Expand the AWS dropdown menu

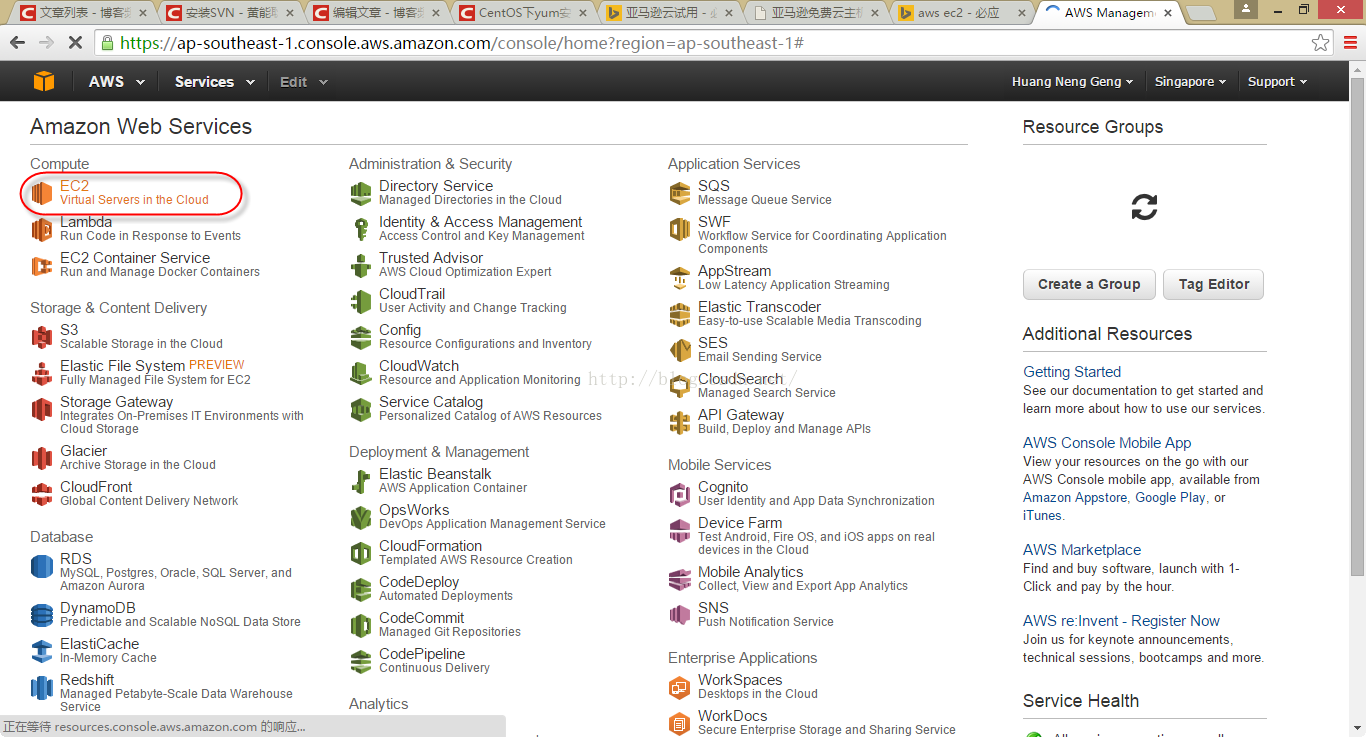pyautogui.click(x=117, y=82)
